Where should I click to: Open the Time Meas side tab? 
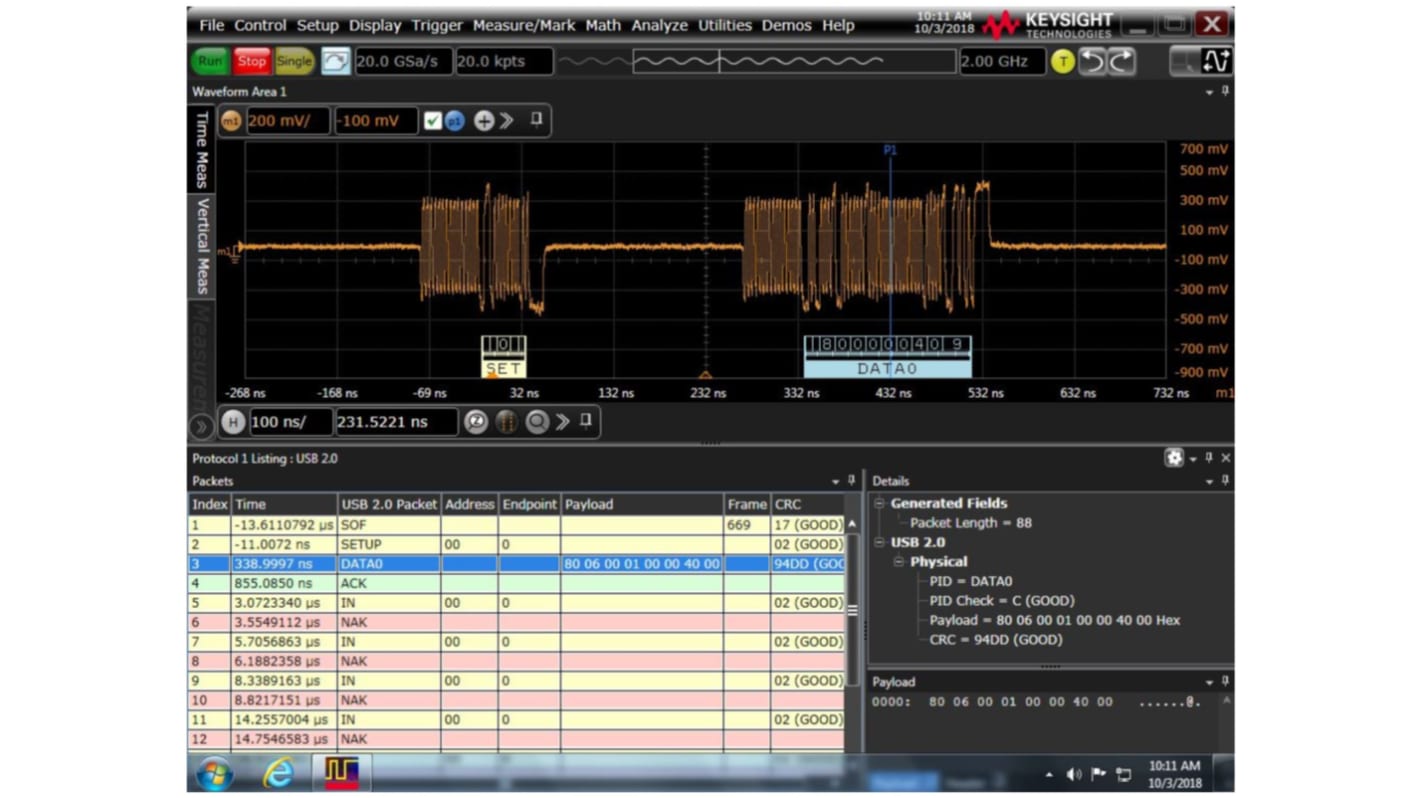(201, 148)
